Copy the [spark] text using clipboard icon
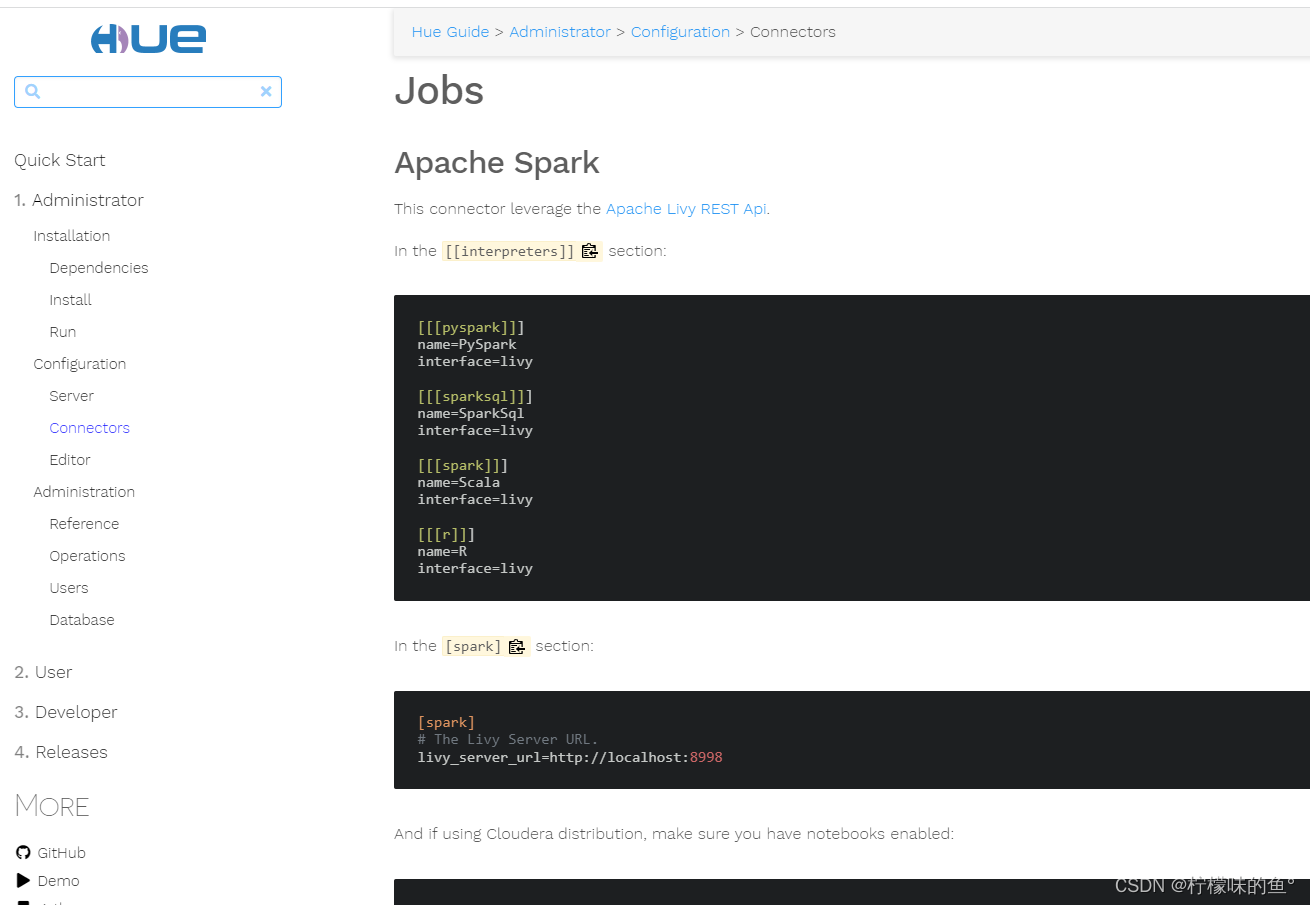The height and width of the screenshot is (905, 1310). (517, 647)
